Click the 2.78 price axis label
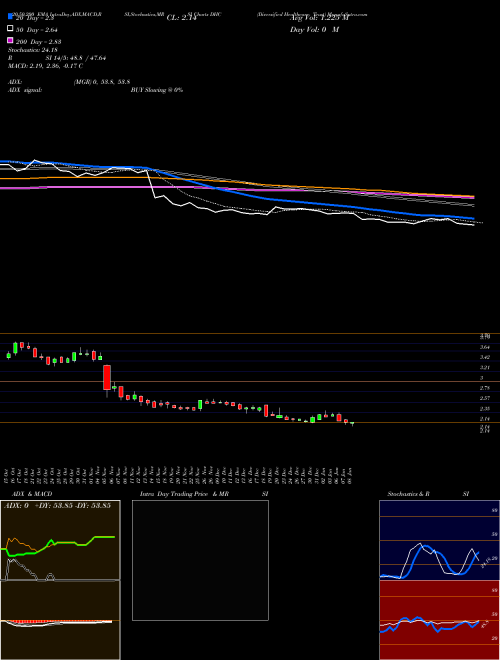This screenshot has height=660, width=500. (x=485, y=388)
